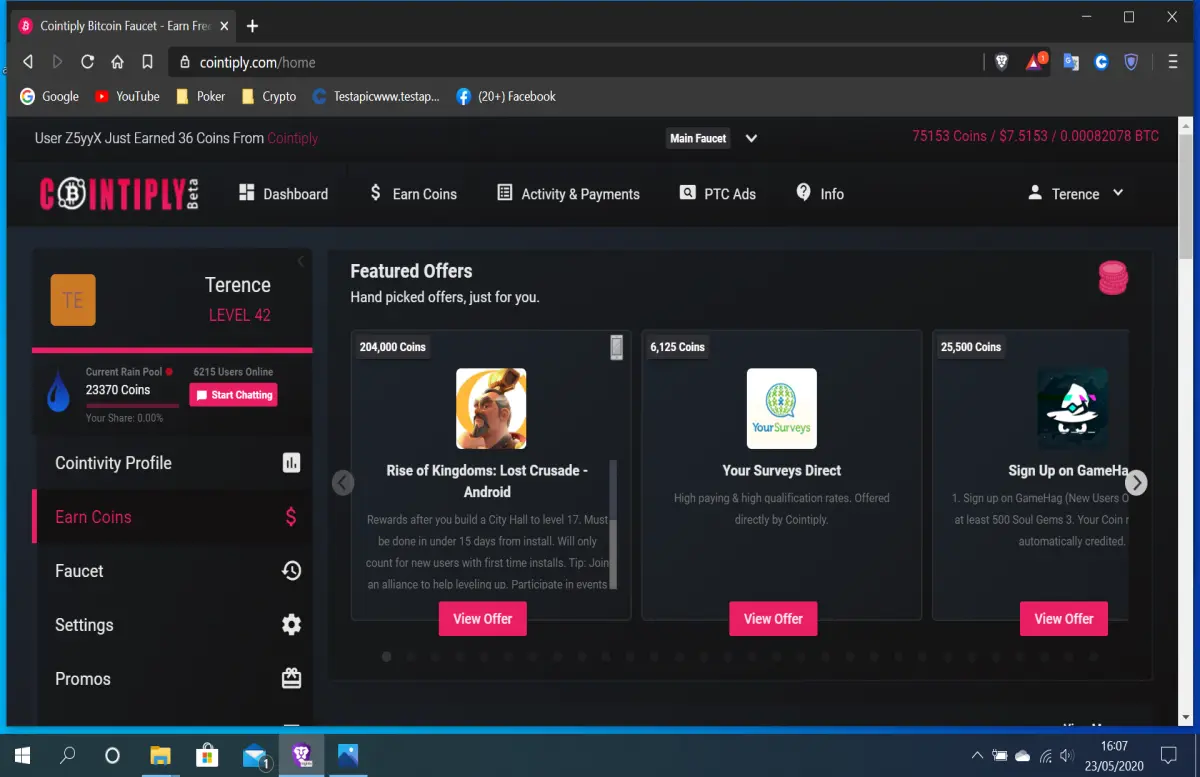This screenshot has height=777, width=1200.
Task: Open the Info menu
Action: [x=820, y=194]
